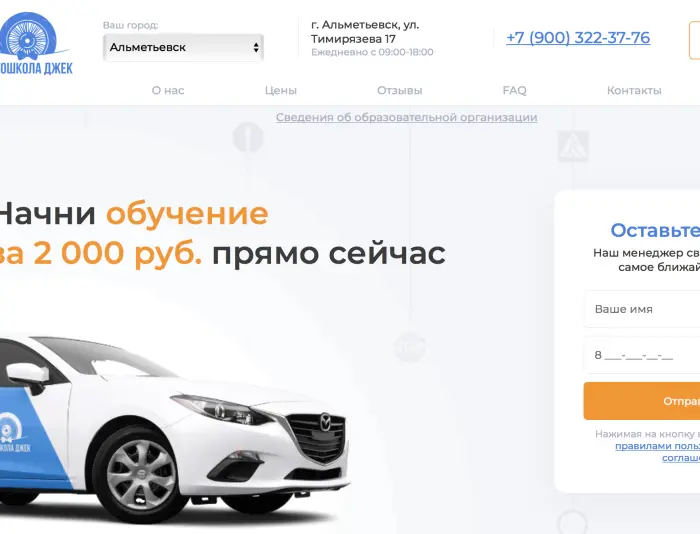Click the Ваше имя input field
This screenshot has width=700, height=534.
[x=642, y=309]
